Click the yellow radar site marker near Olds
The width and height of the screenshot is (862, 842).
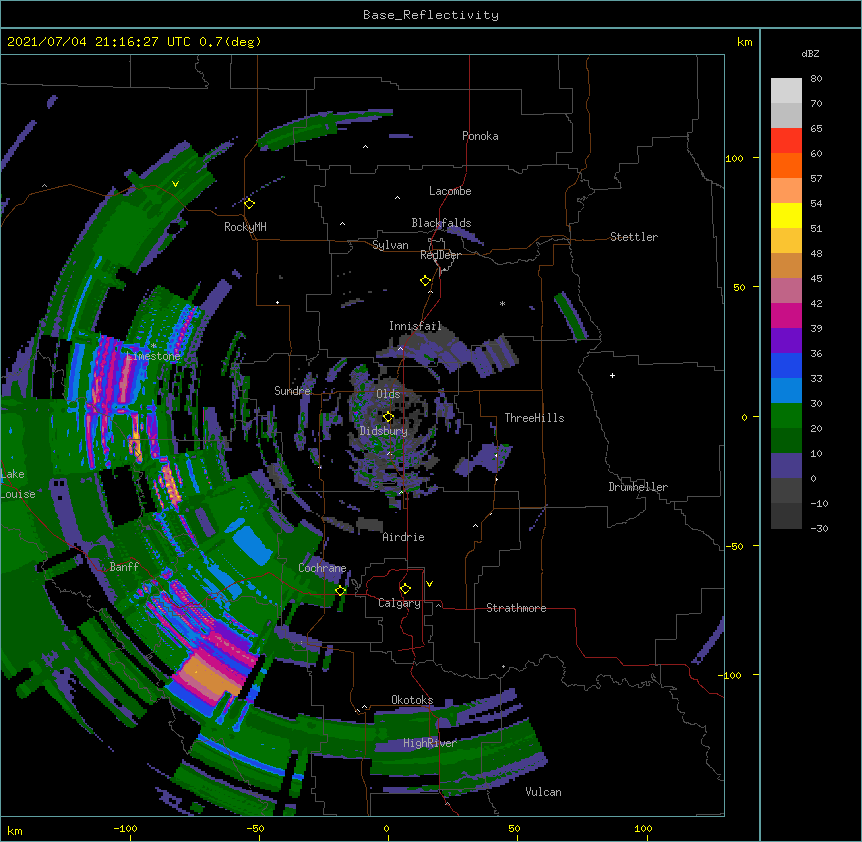click(x=388, y=417)
